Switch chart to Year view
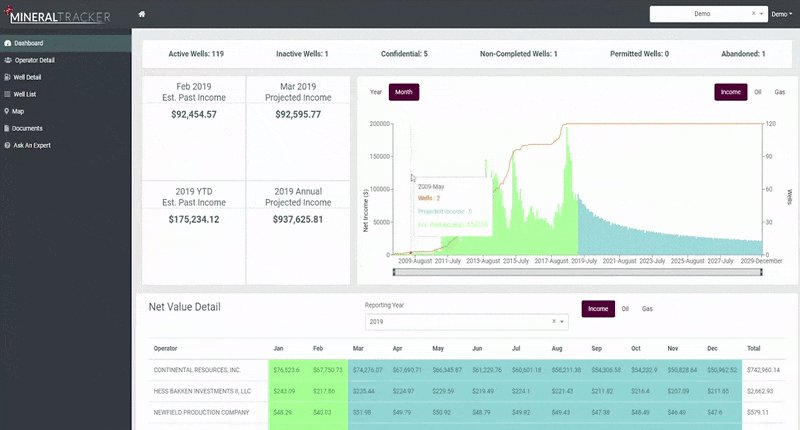The image size is (800, 430). click(376, 92)
